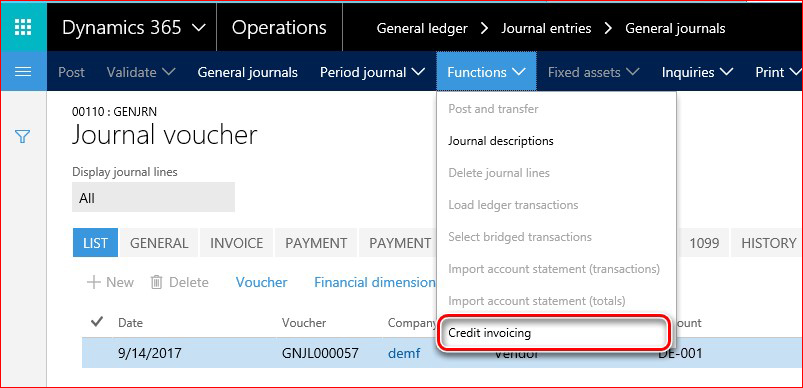Collapse the Functions menu

[487, 72]
